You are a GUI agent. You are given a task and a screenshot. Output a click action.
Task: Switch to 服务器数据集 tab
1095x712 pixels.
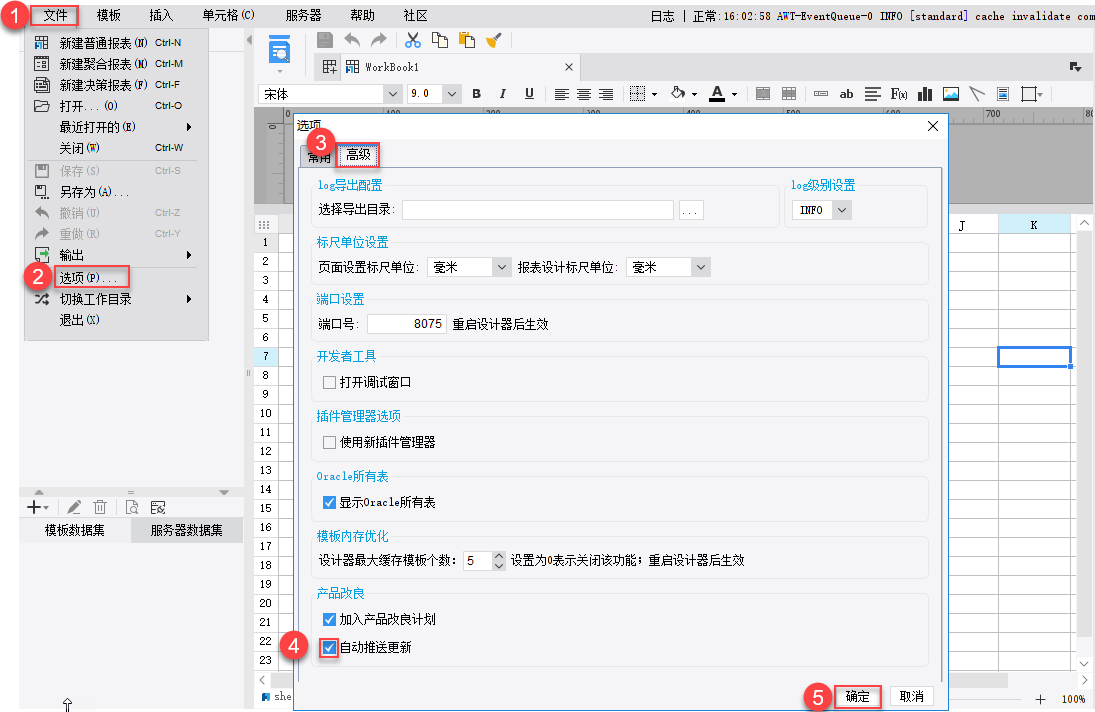click(x=186, y=531)
